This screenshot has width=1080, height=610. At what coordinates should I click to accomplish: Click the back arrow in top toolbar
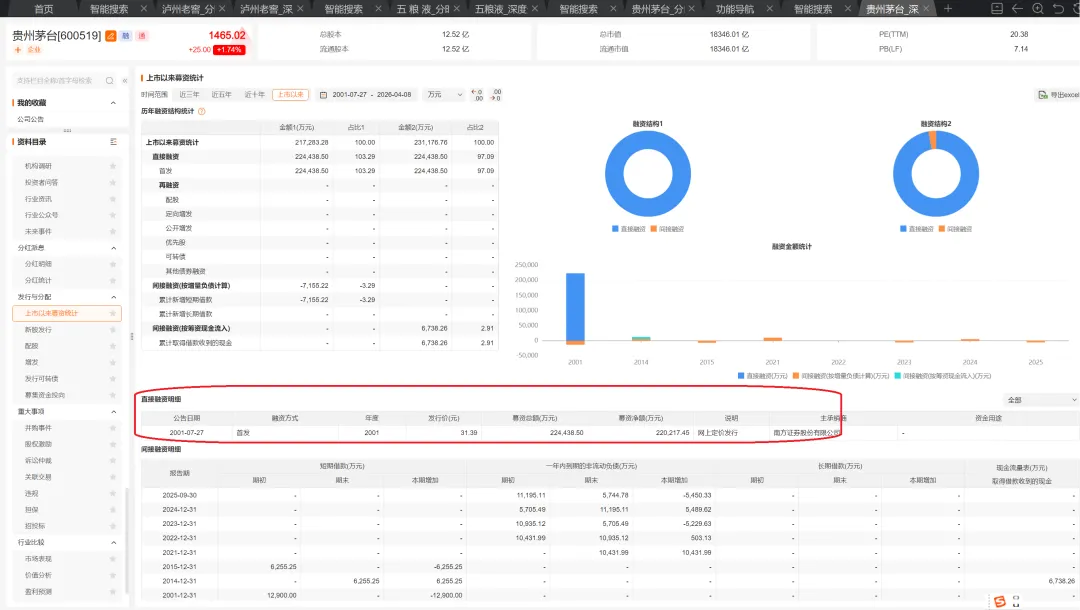[1017, 9]
